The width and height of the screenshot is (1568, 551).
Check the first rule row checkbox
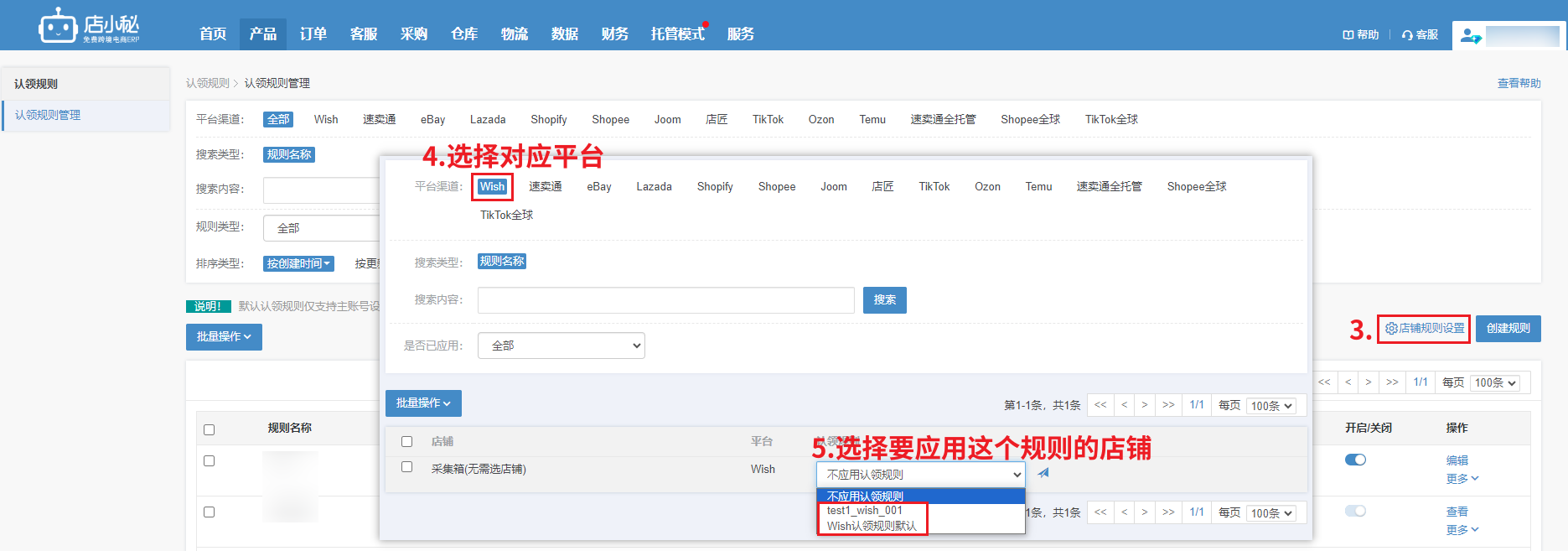(210, 460)
